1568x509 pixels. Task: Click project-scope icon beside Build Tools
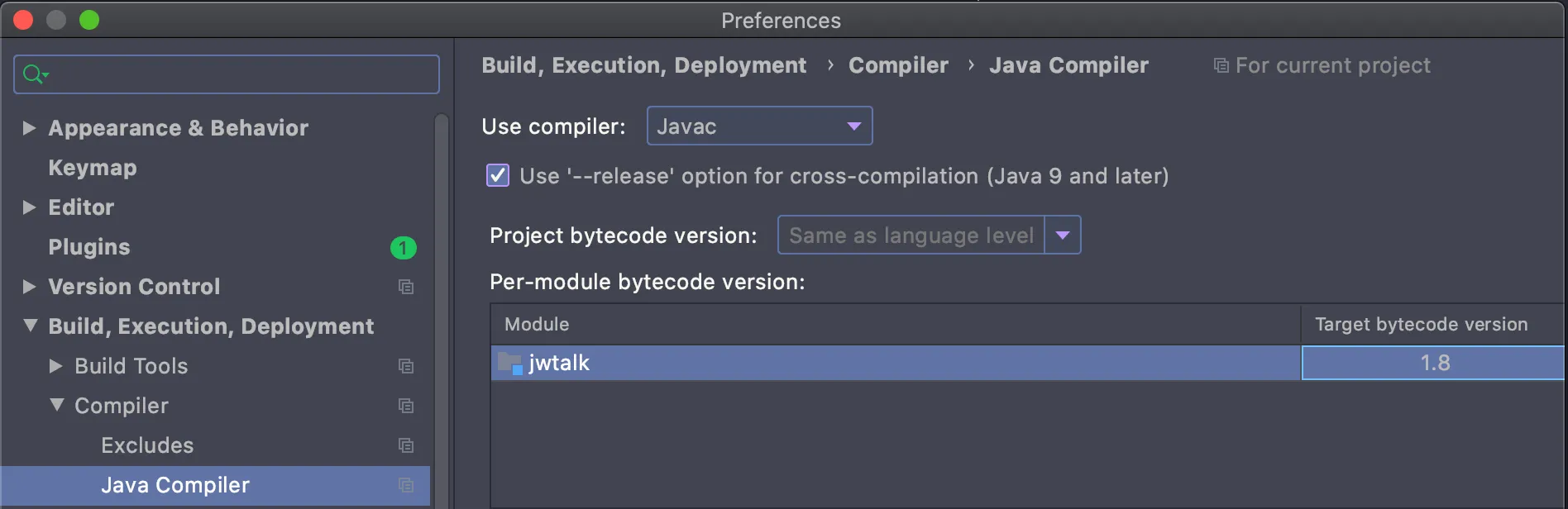pos(406,366)
